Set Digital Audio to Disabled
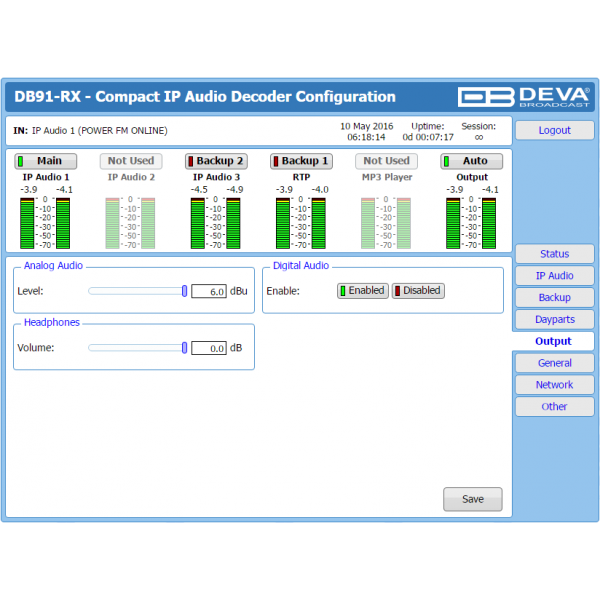600x600 pixels. 418,291
